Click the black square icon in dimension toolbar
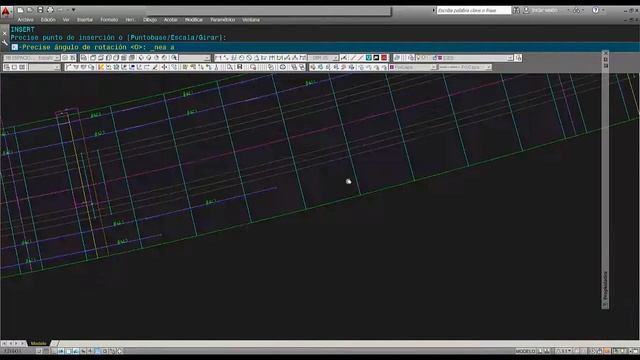 pyautogui.click(x=376, y=58)
